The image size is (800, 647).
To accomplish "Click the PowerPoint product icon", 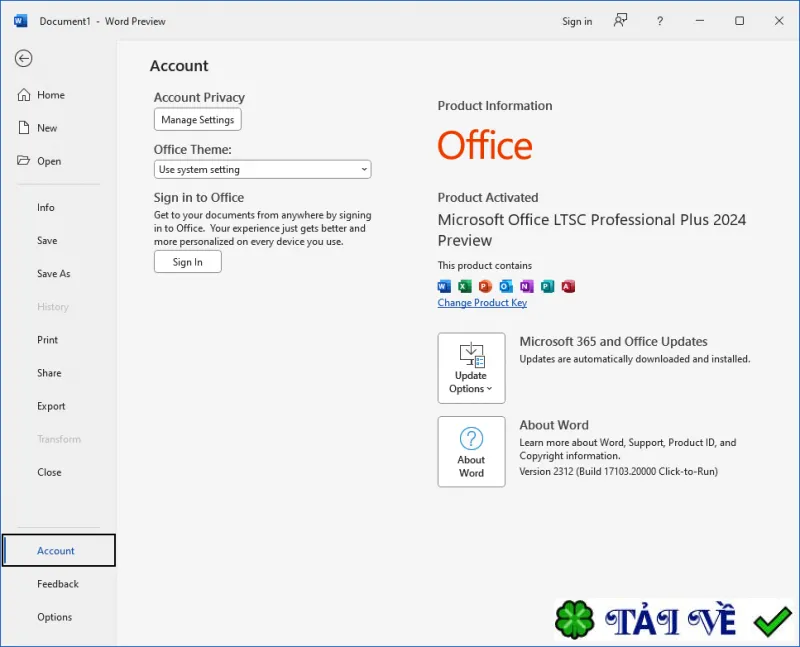I will [485, 286].
